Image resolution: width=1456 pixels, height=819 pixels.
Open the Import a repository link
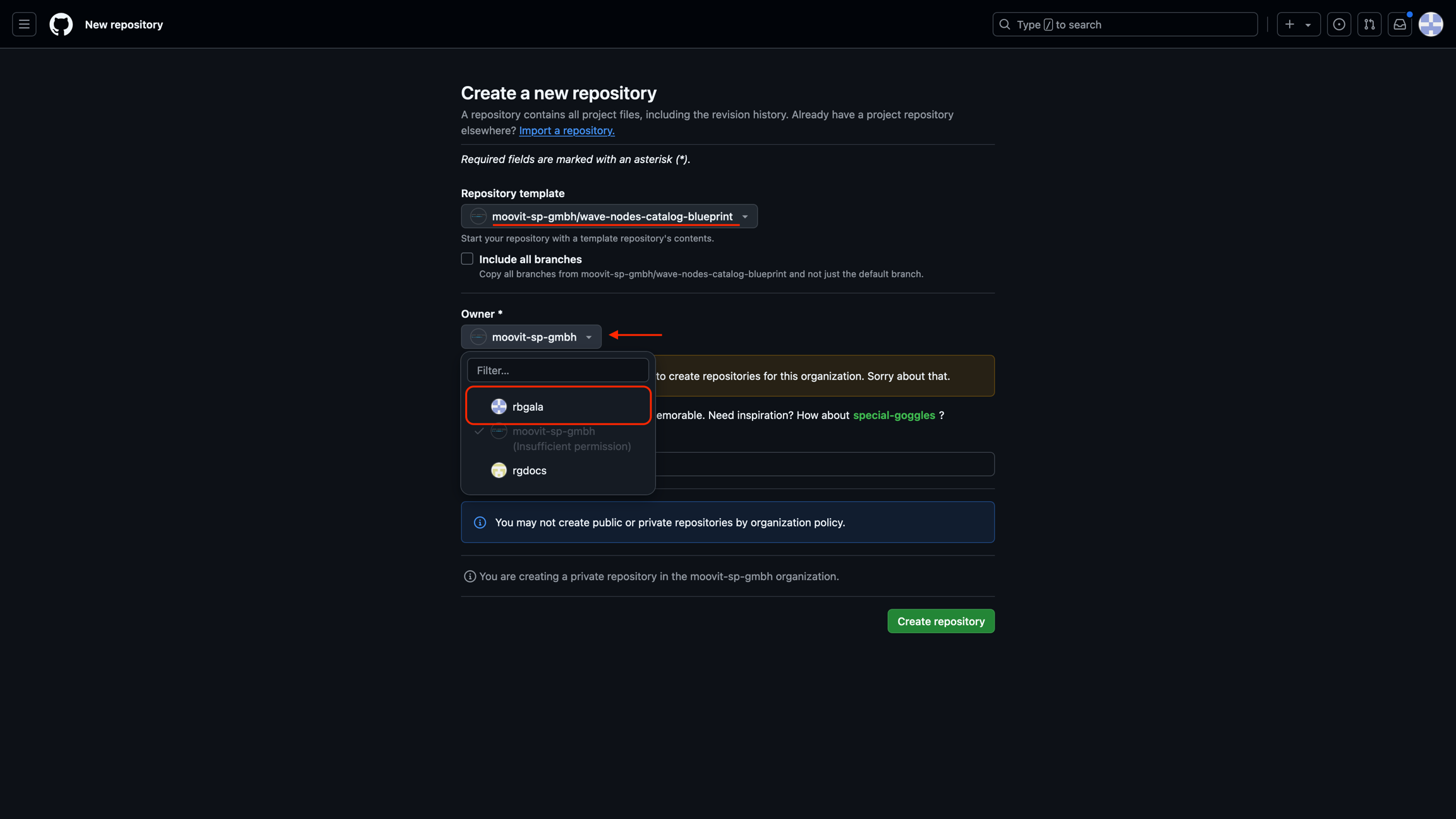coord(566,131)
